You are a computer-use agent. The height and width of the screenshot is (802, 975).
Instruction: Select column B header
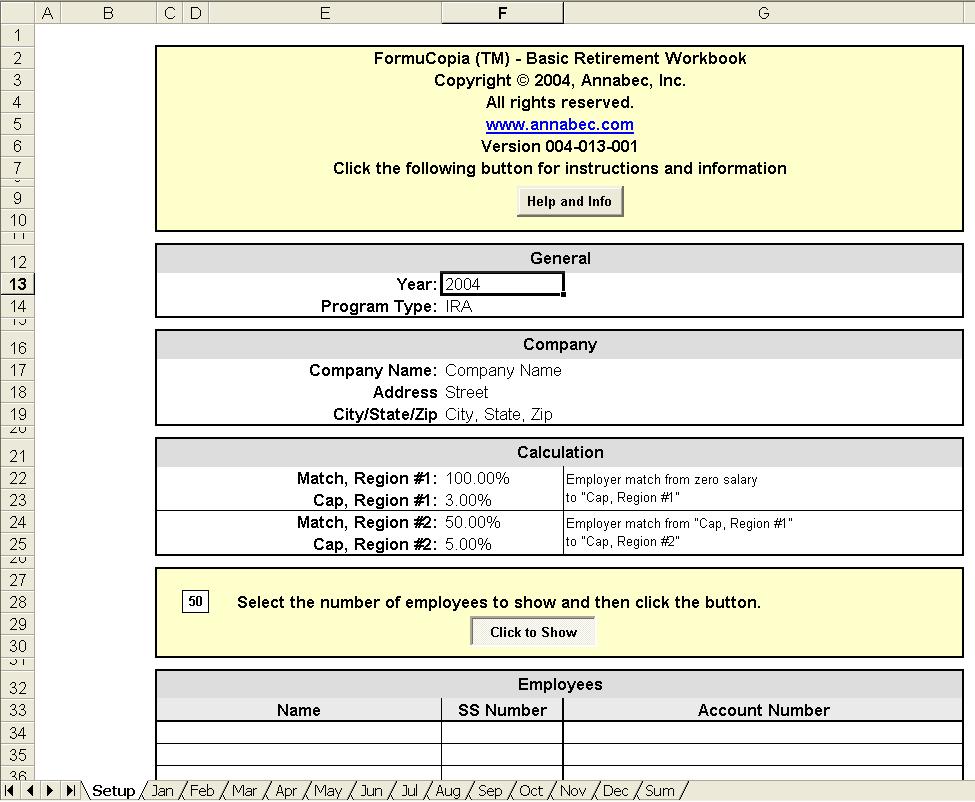coord(108,13)
